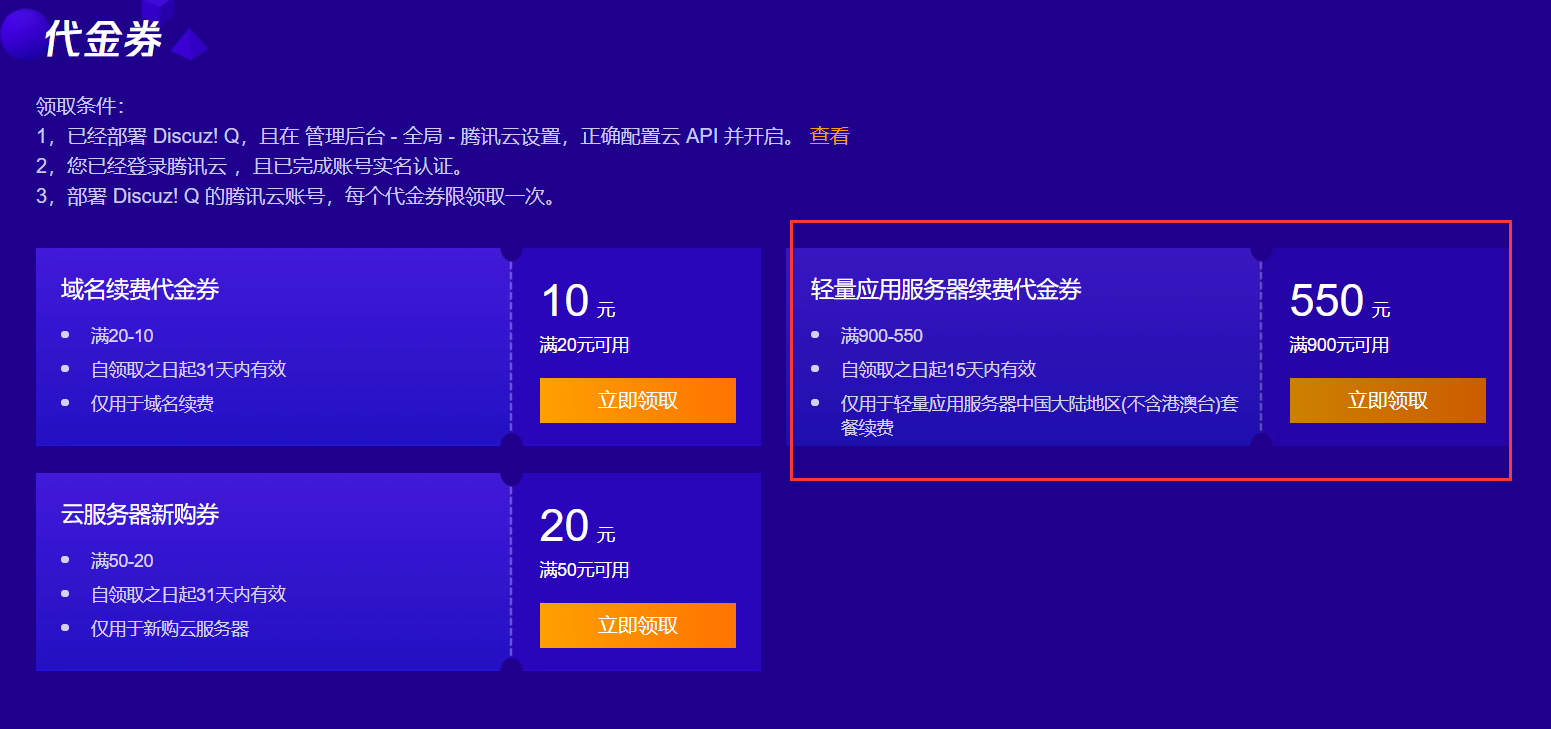Click the 满50-20 bullet text
The height and width of the screenshot is (729, 1551).
[122, 561]
